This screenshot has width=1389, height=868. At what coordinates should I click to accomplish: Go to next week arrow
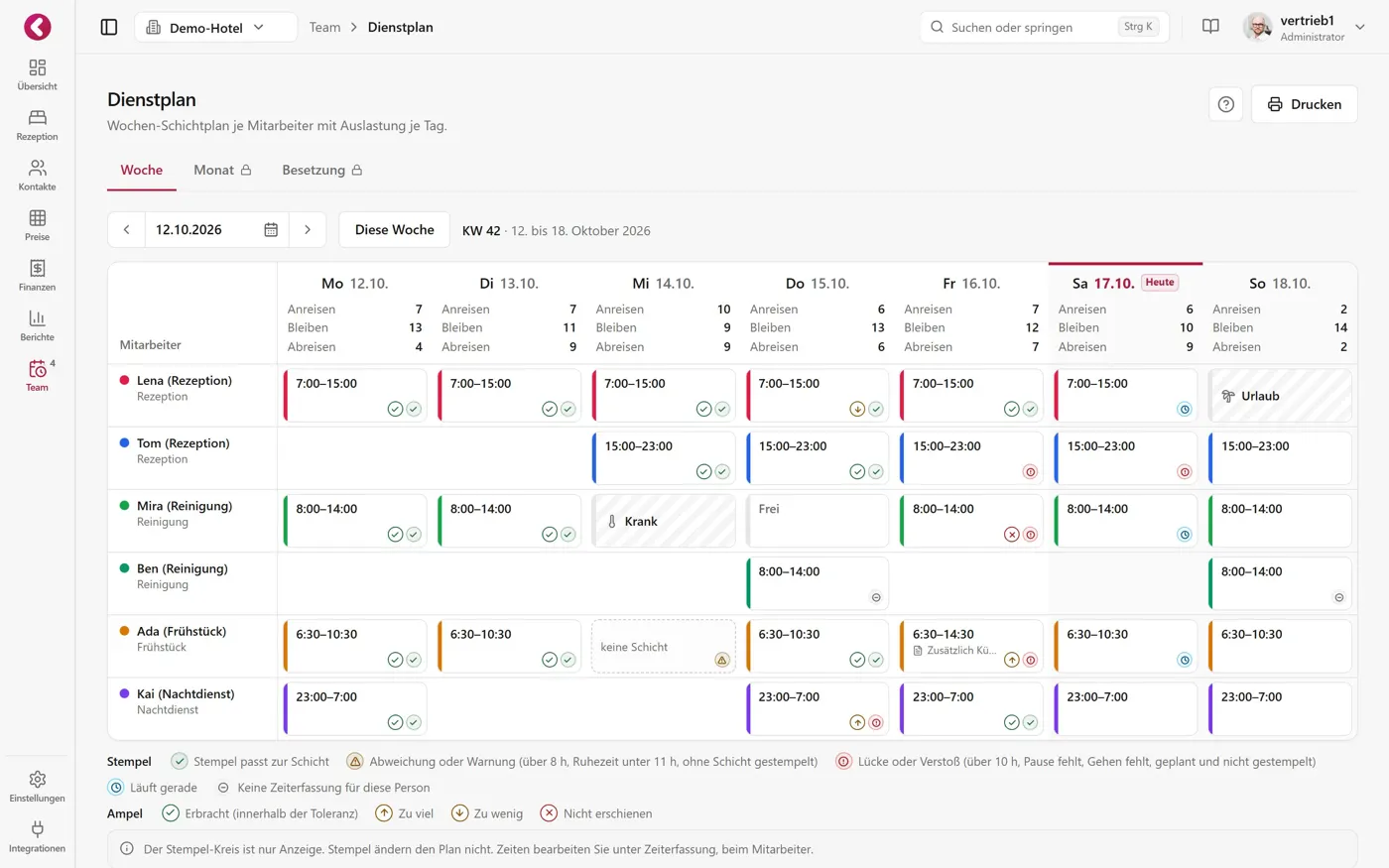[x=308, y=229]
